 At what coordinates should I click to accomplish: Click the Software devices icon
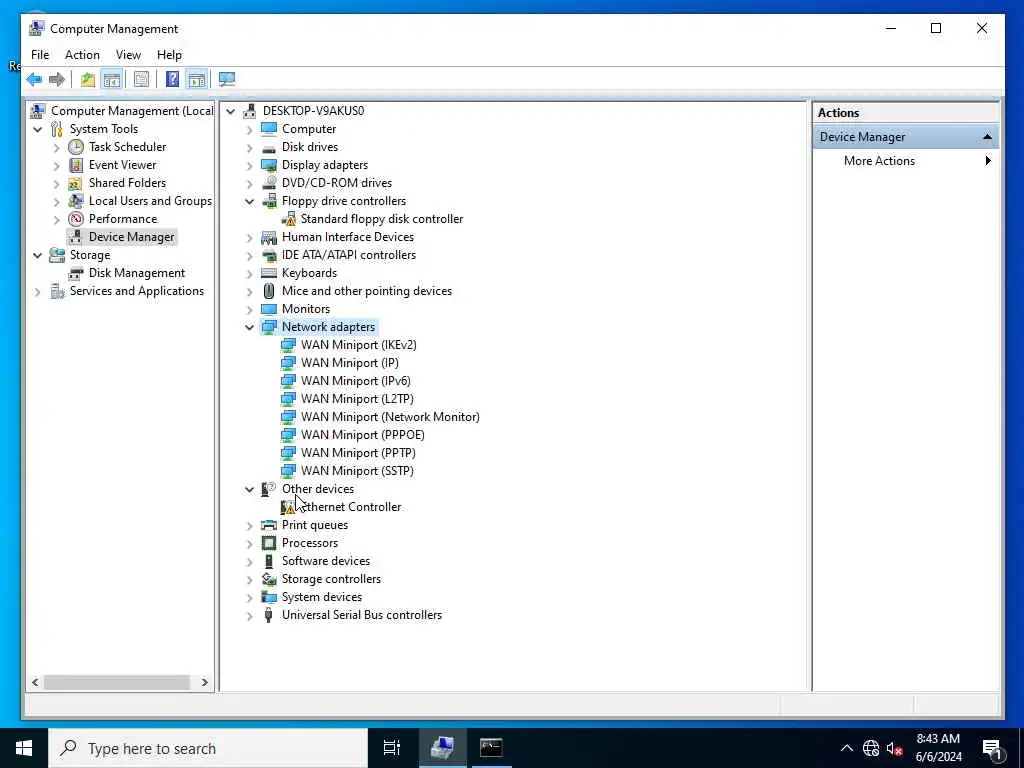click(268, 561)
